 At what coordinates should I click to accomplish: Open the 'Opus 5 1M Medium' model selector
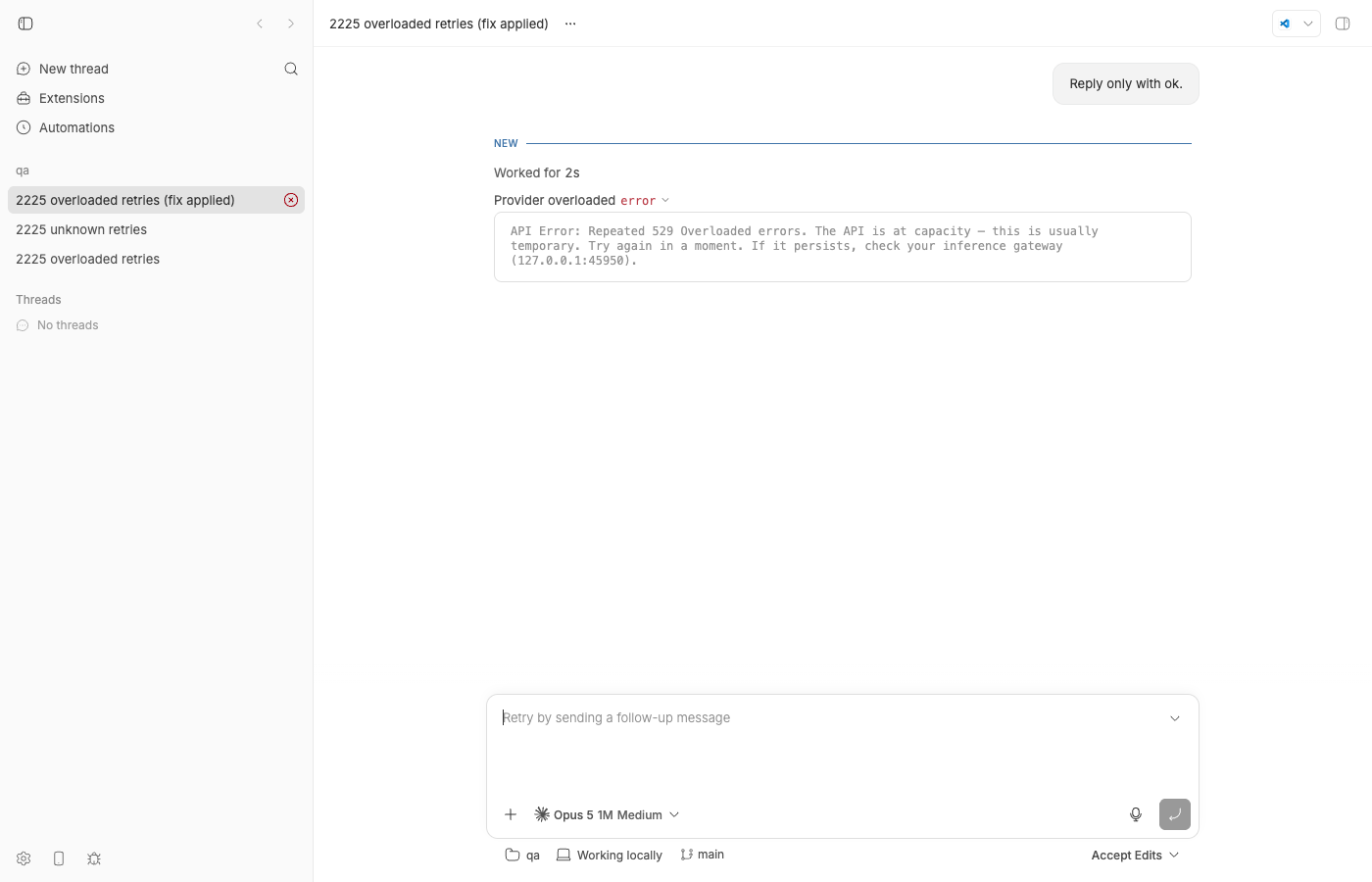pyautogui.click(x=607, y=814)
